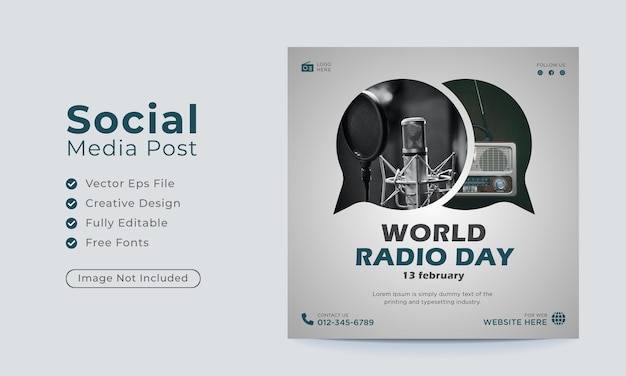Click the globe website icon
The image size is (626, 376).
(559, 319)
